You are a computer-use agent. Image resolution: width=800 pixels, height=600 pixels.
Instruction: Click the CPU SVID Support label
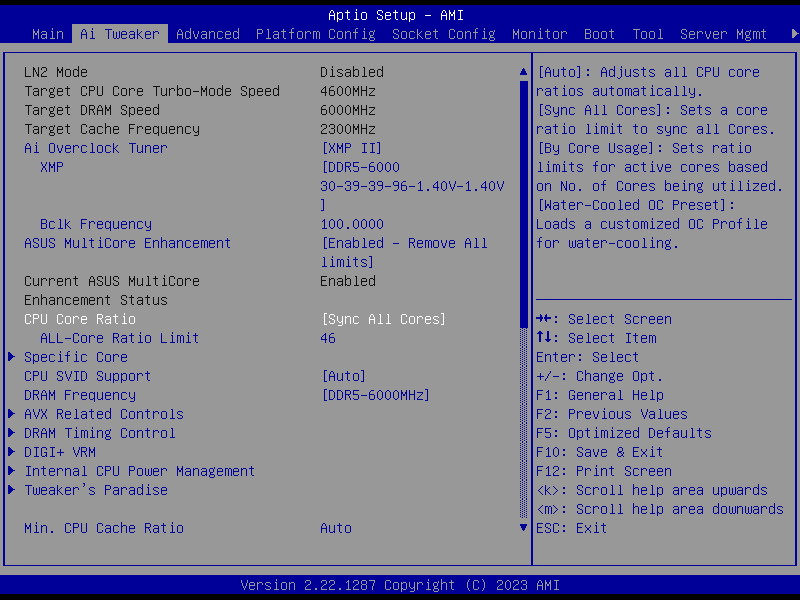click(87, 377)
